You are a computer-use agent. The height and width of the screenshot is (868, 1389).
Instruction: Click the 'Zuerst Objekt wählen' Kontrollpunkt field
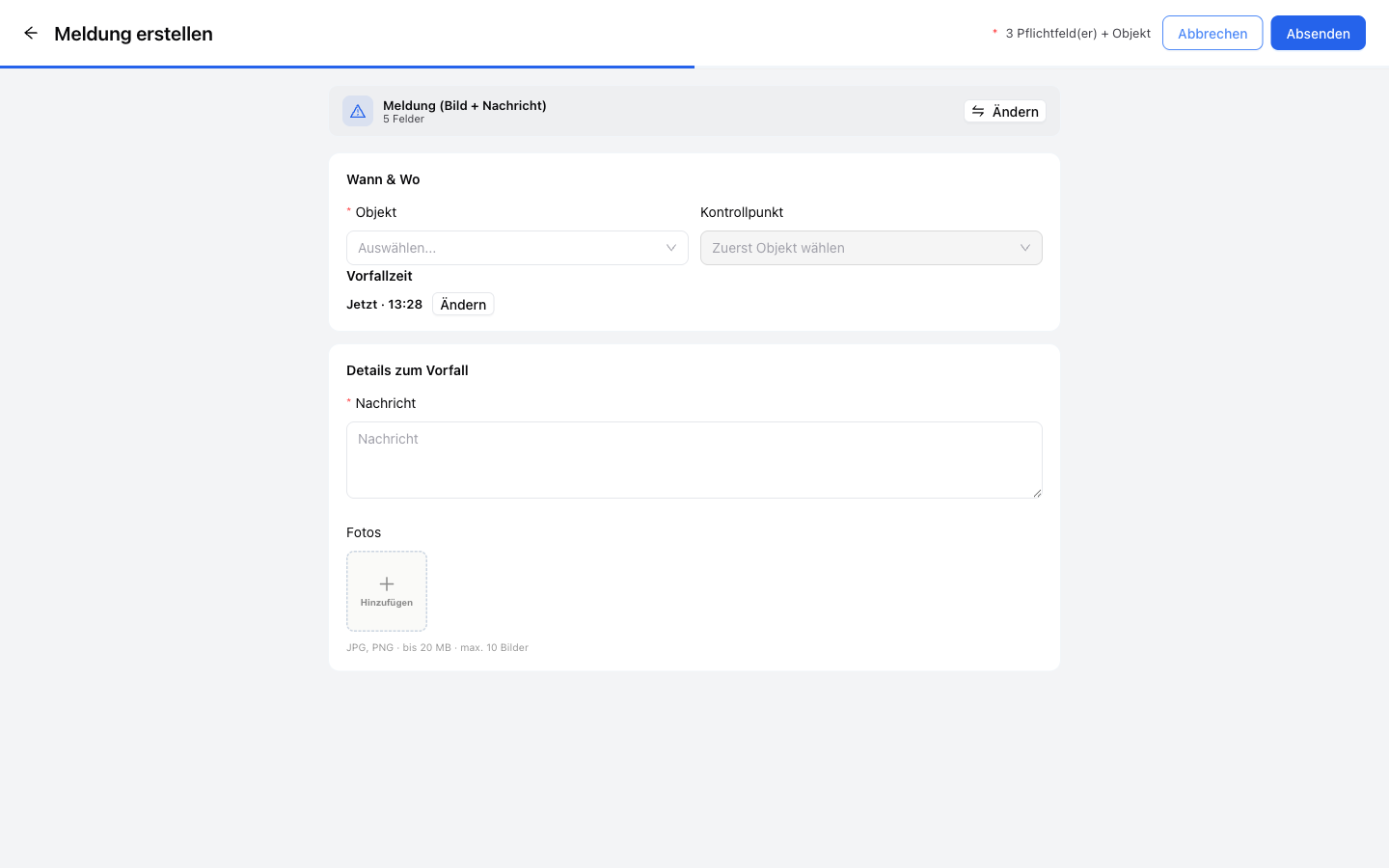tap(871, 248)
